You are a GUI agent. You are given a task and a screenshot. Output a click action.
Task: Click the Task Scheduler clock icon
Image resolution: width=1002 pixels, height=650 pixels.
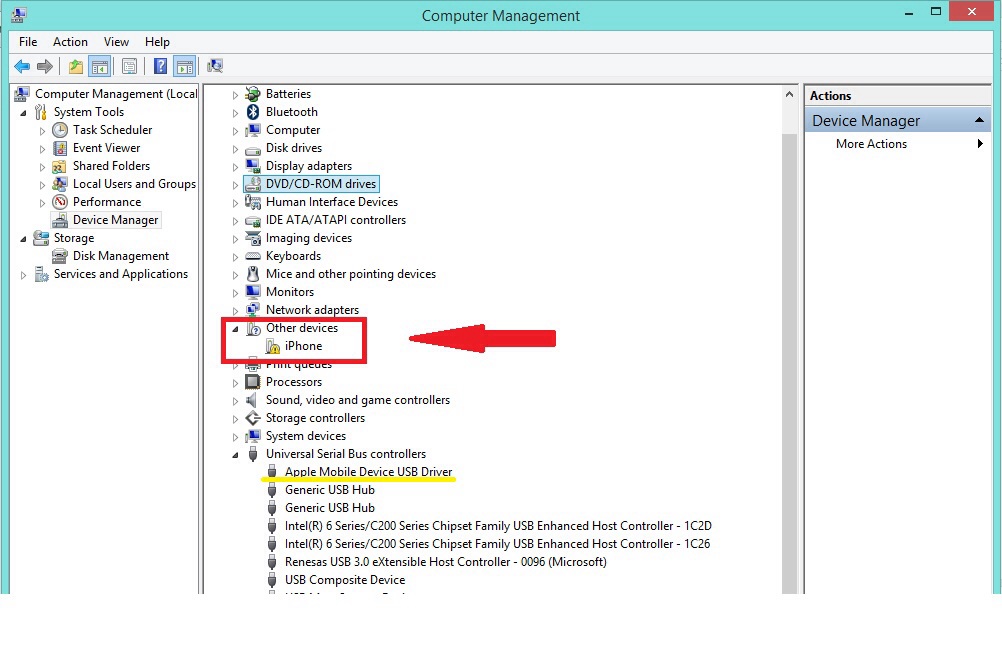coord(59,130)
